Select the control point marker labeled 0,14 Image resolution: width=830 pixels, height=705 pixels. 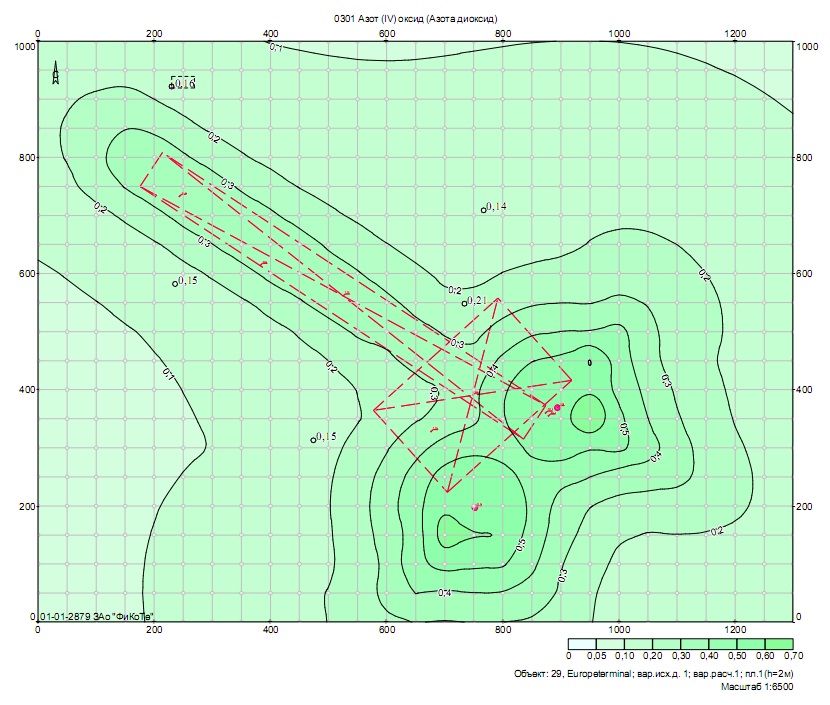pyautogui.click(x=484, y=210)
